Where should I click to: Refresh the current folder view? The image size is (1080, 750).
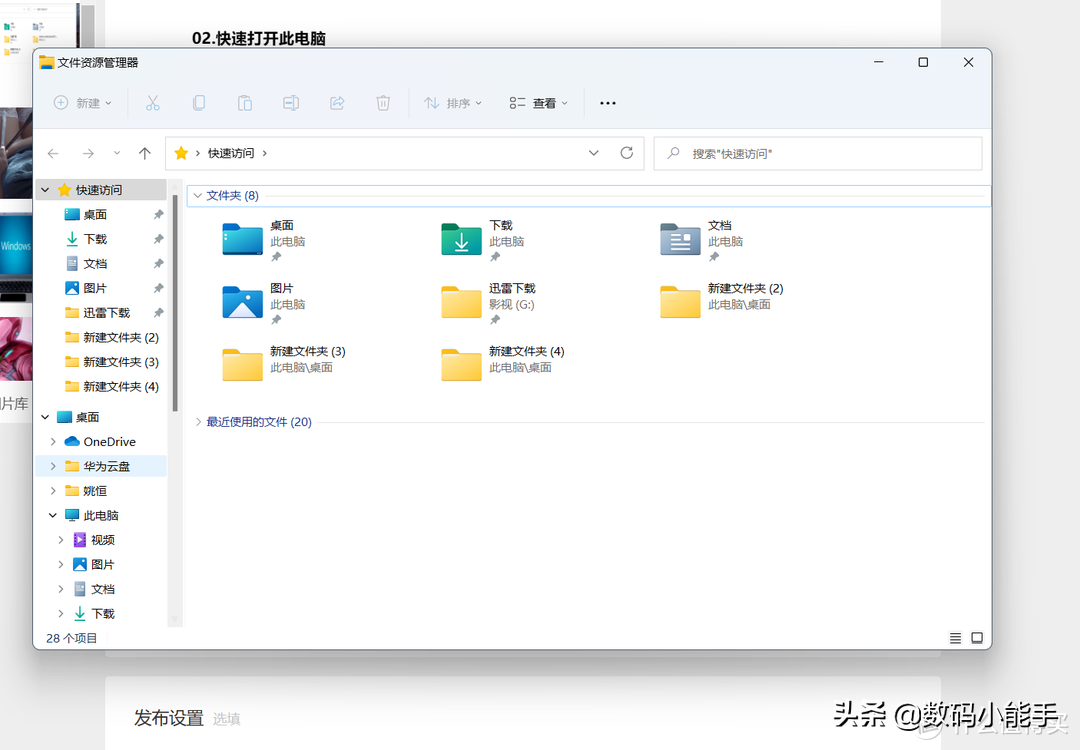click(626, 153)
